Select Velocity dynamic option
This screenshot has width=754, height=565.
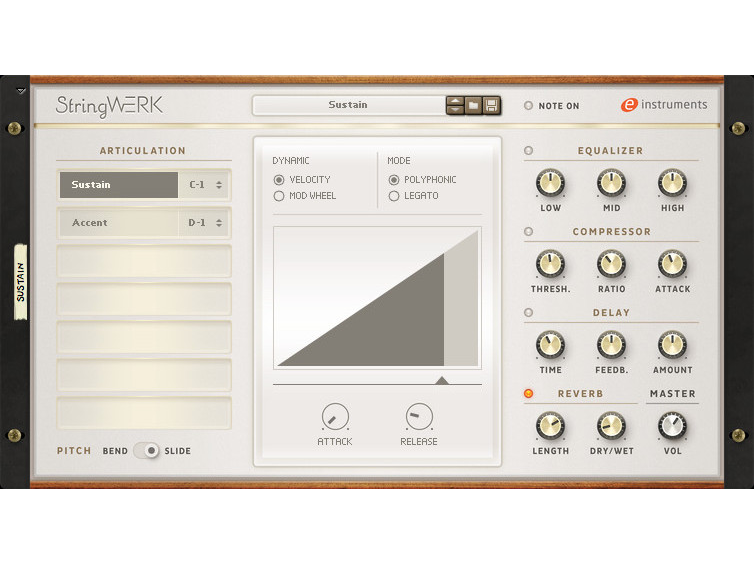(279, 180)
